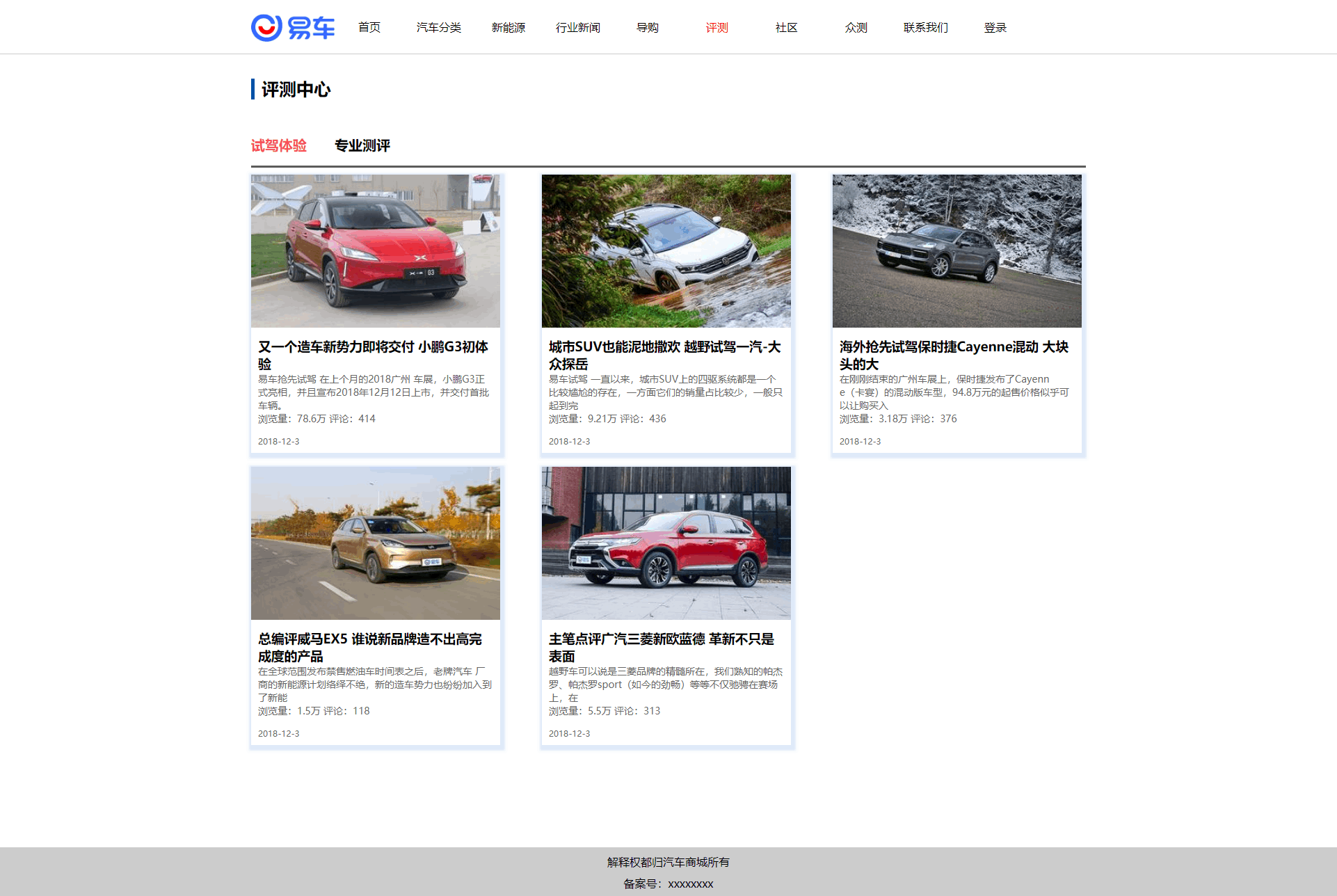1337x896 pixels.
Task: Click the 评测中心 page heading
Action: (x=296, y=90)
